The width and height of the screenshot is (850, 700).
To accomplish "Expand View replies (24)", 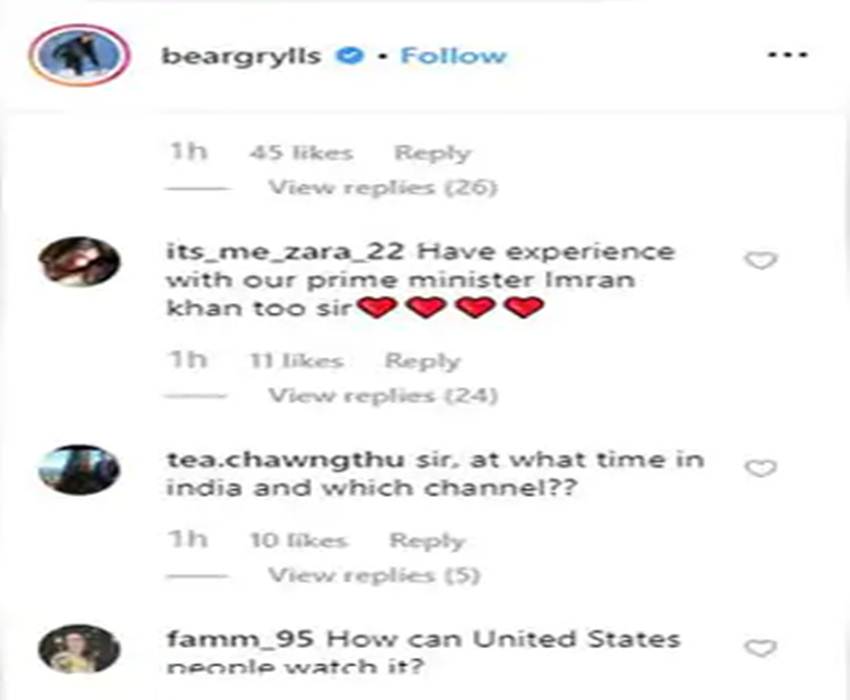I will coord(383,396).
